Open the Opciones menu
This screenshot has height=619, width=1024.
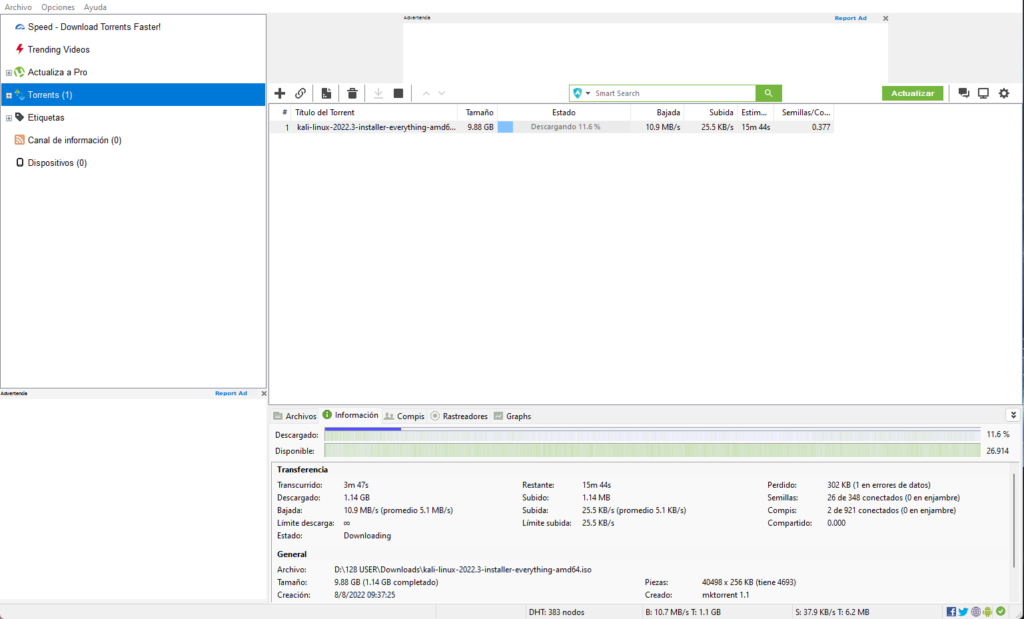click(57, 7)
